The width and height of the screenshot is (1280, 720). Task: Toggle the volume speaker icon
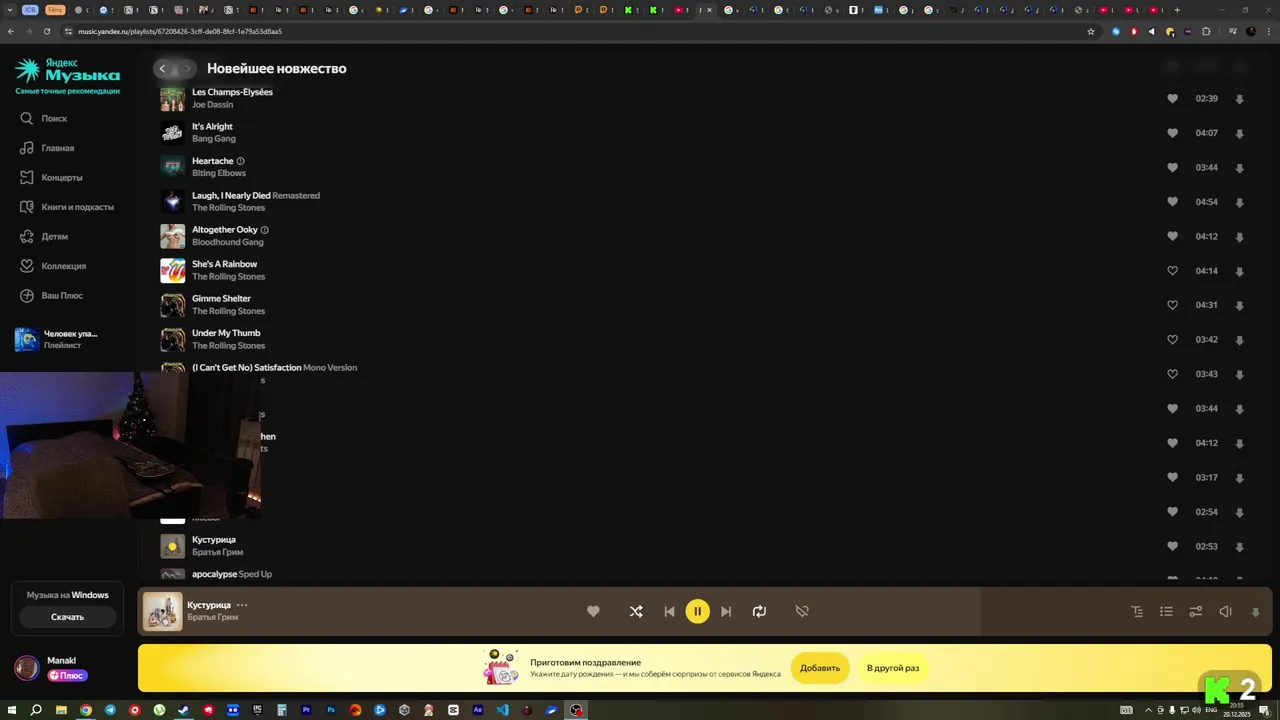1225,611
